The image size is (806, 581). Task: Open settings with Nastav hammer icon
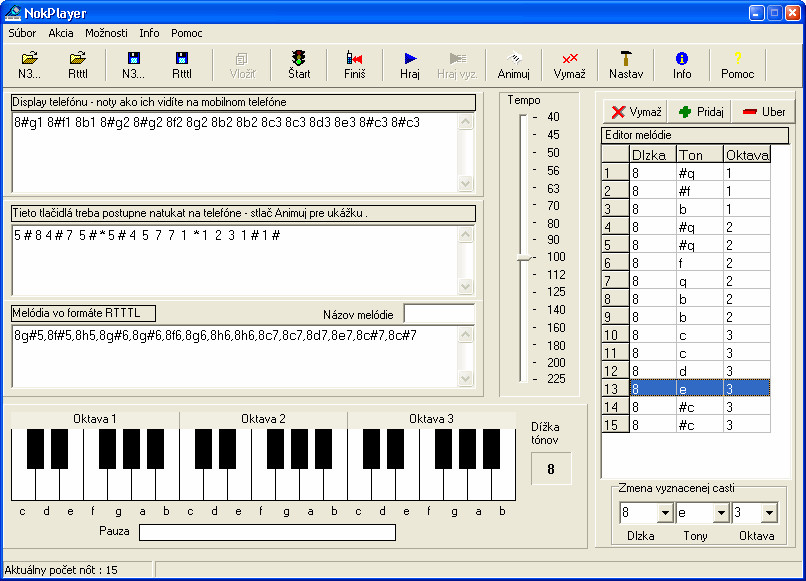[x=626, y=65]
